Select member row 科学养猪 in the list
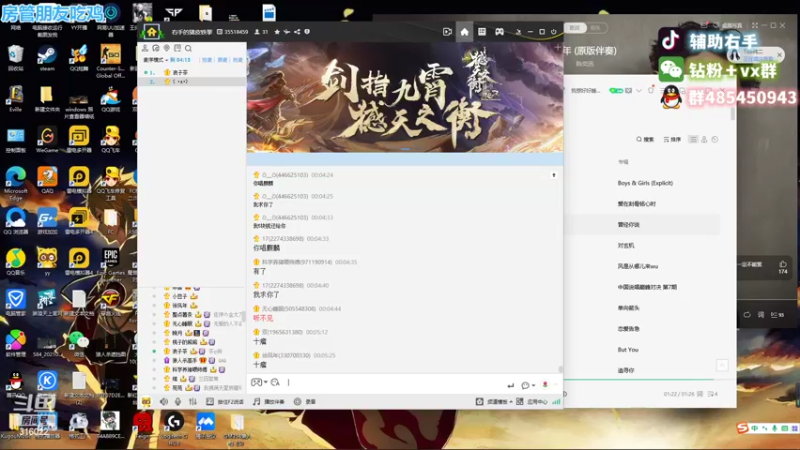This screenshot has width=800, height=450. point(193,370)
